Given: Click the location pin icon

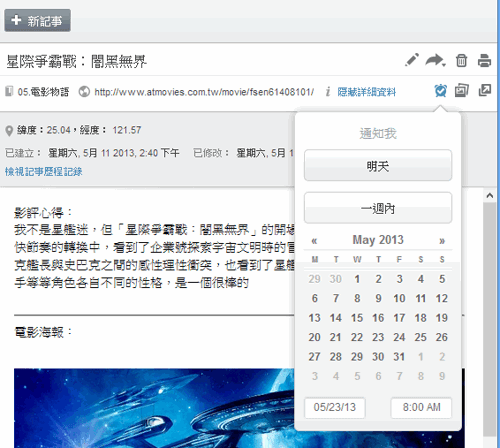Looking at the screenshot, I should tap(9, 131).
